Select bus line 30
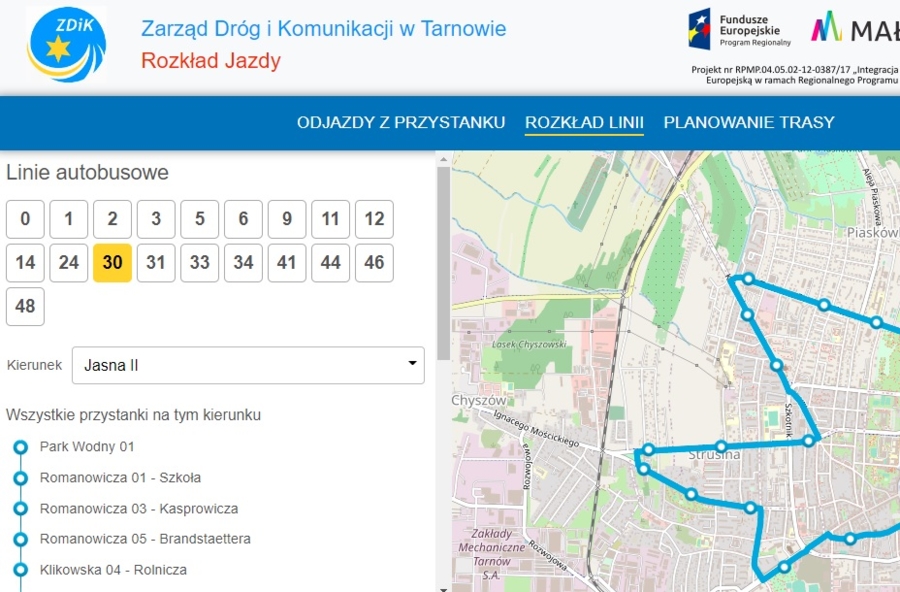 pos(112,263)
